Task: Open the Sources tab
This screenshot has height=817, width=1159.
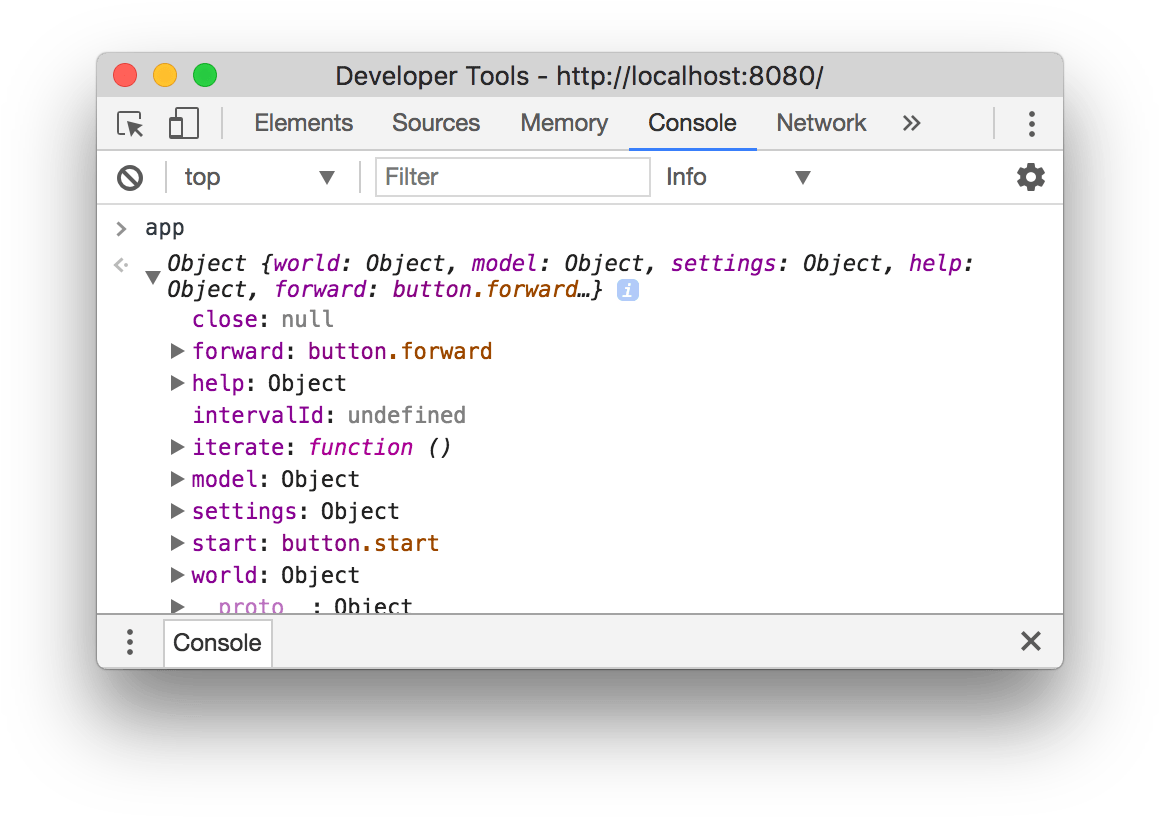Action: [x=436, y=124]
